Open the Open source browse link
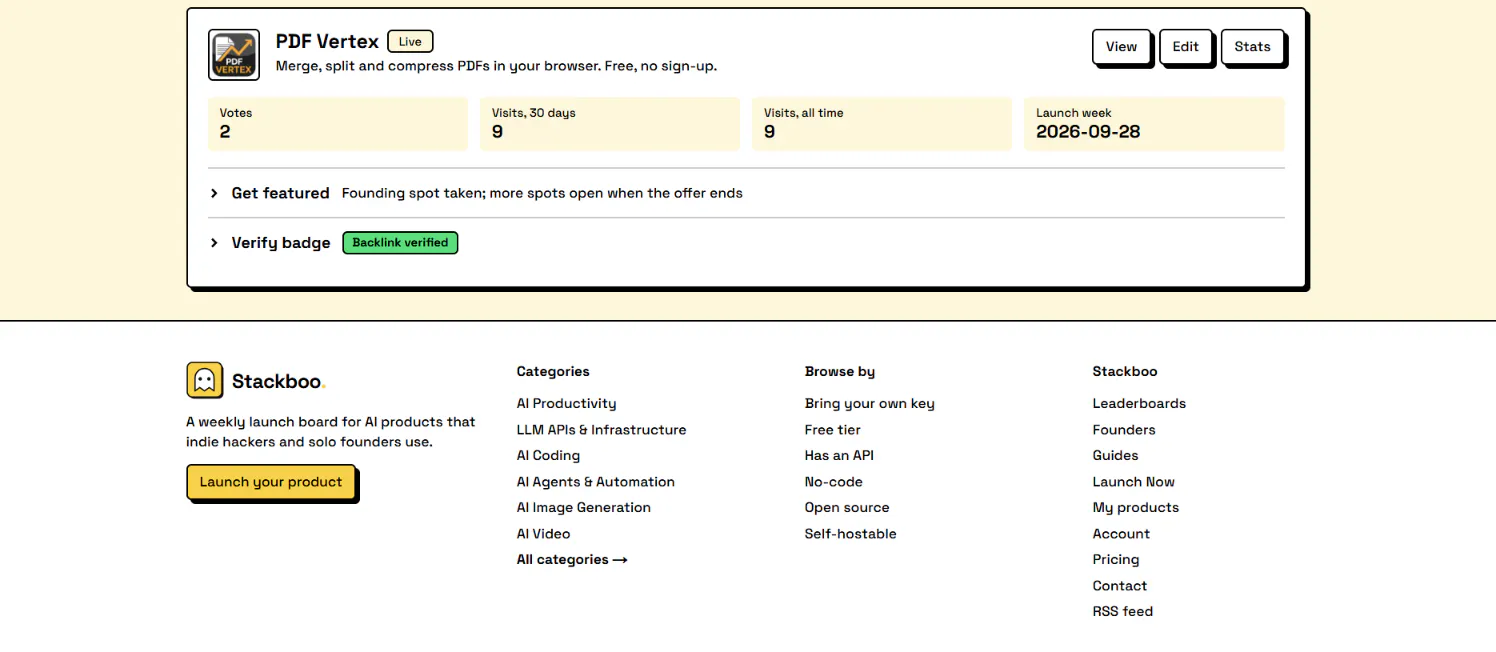This screenshot has height=652, width=1496. [x=846, y=508]
